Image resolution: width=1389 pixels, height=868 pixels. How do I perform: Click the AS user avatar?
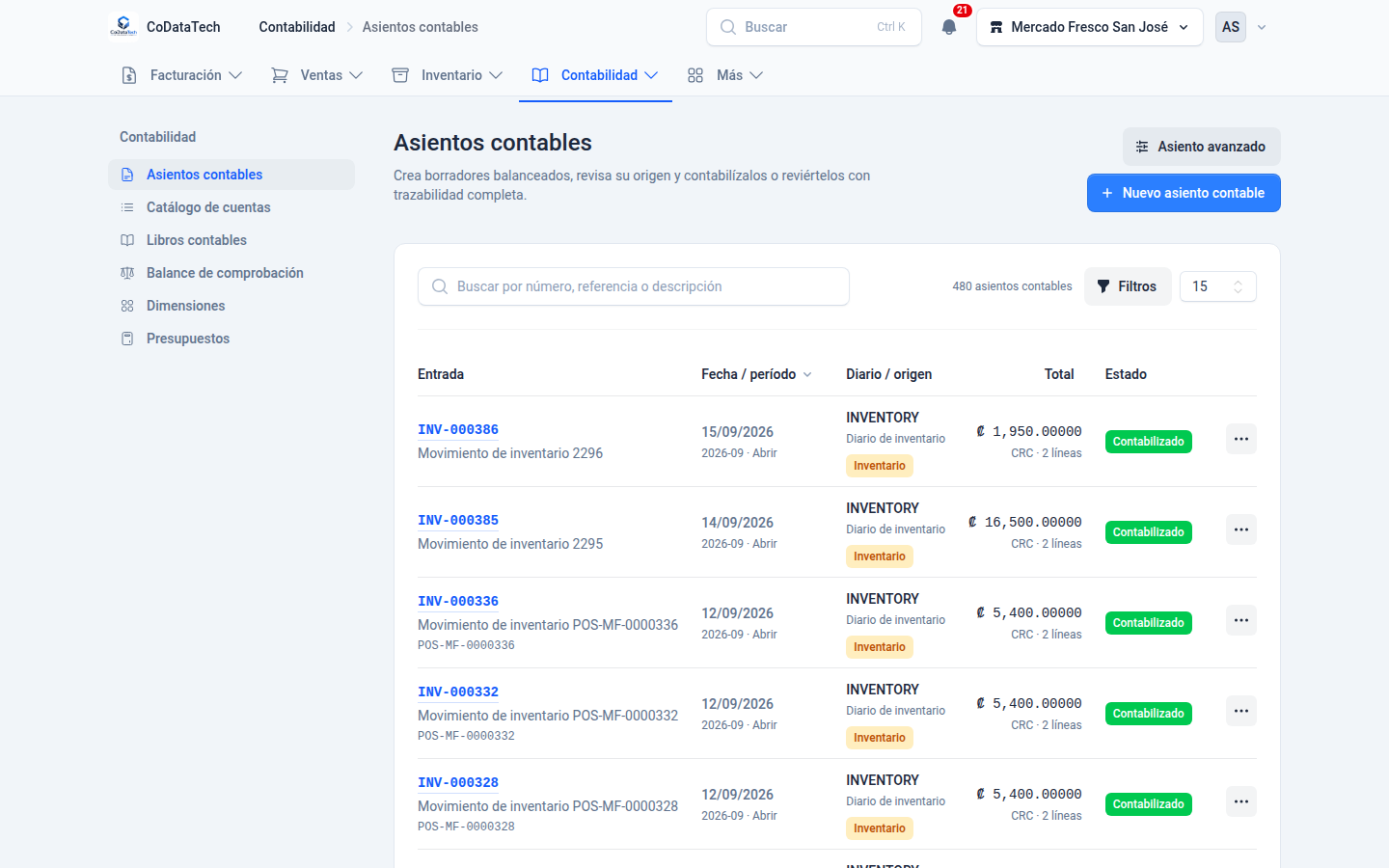pos(1231,27)
